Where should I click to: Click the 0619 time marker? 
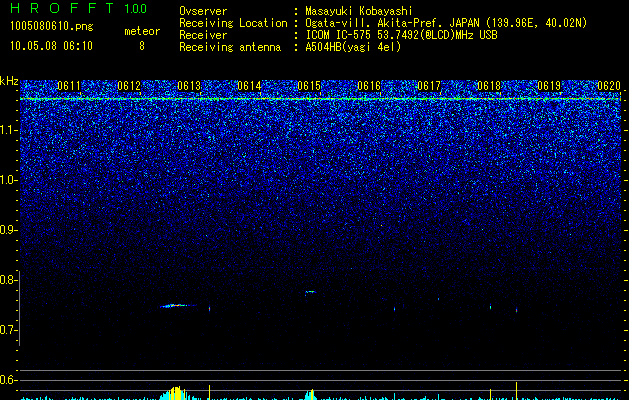point(549,86)
